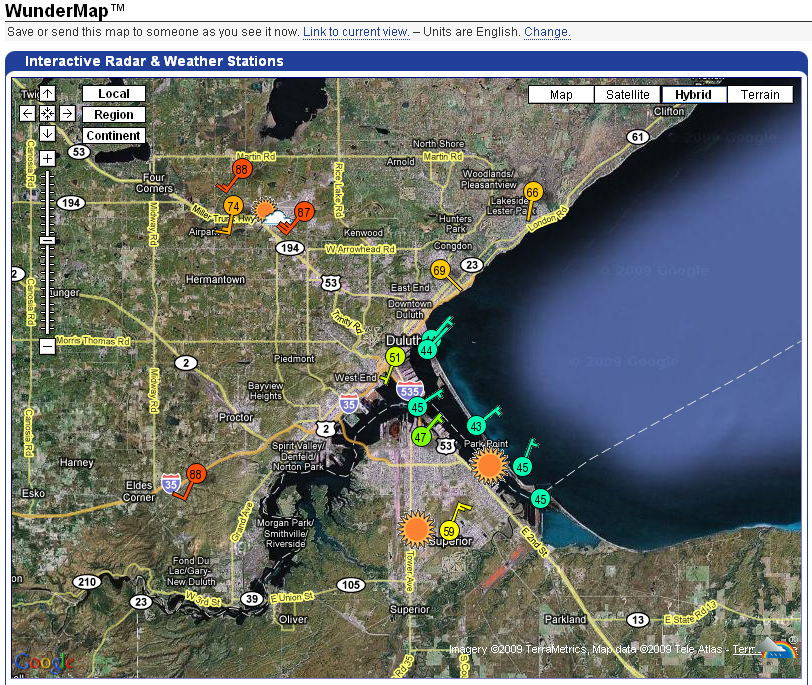Click the sun icon at Park Point
Viewport: 812px width, 685px height.
pos(489,466)
